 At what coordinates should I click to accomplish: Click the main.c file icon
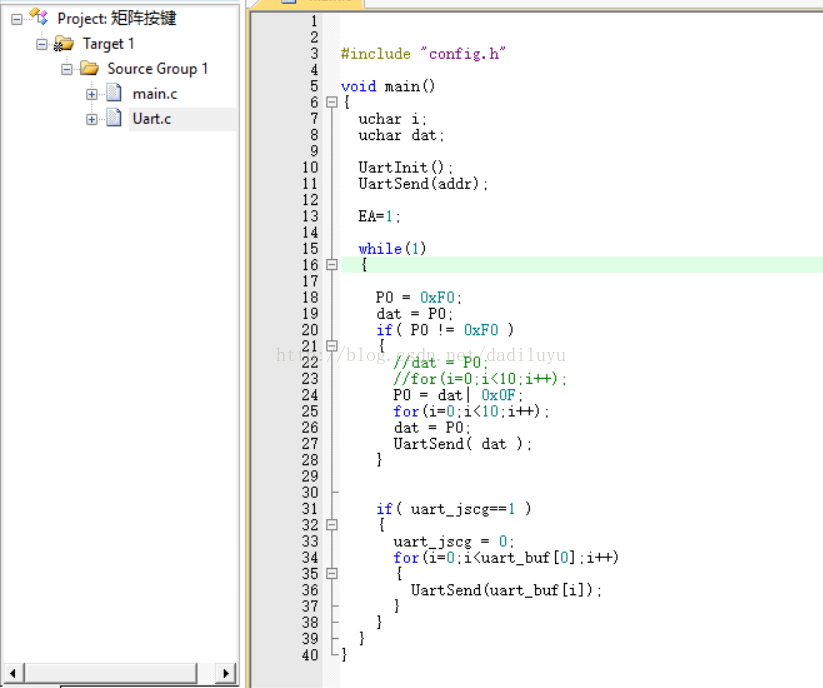[114, 93]
